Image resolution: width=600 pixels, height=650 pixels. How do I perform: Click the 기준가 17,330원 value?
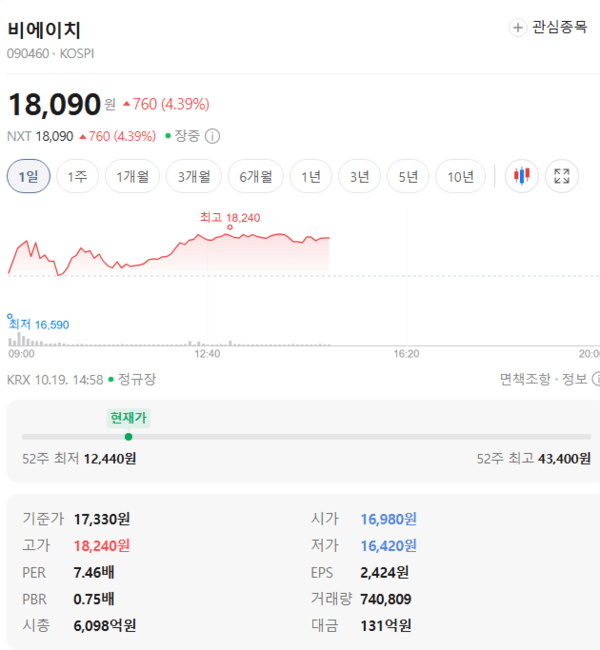click(x=102, y=519)
